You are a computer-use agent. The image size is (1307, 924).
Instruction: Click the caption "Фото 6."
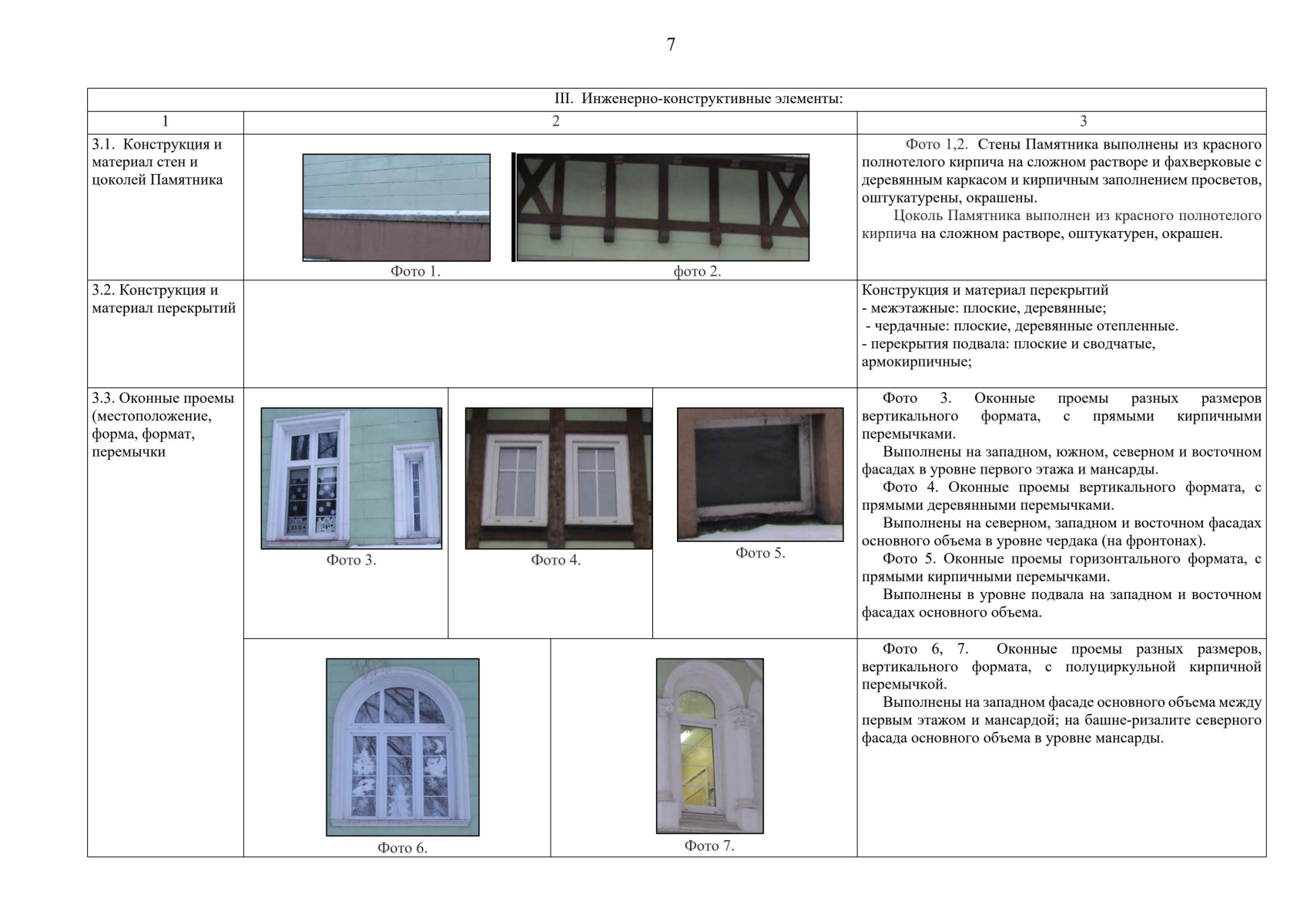402,848
